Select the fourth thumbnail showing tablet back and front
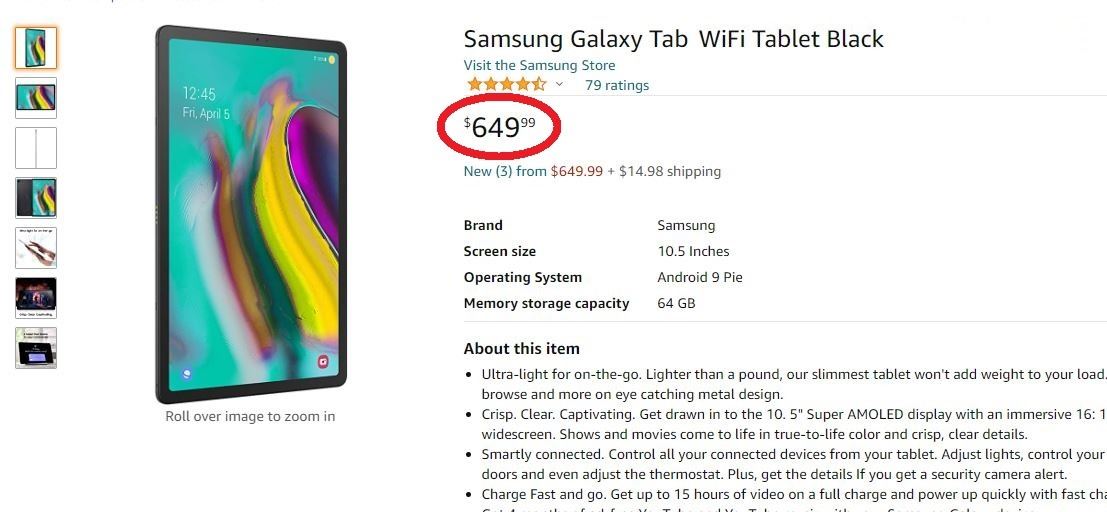This screenshot has width=1107, height=512. coord(36,198)
